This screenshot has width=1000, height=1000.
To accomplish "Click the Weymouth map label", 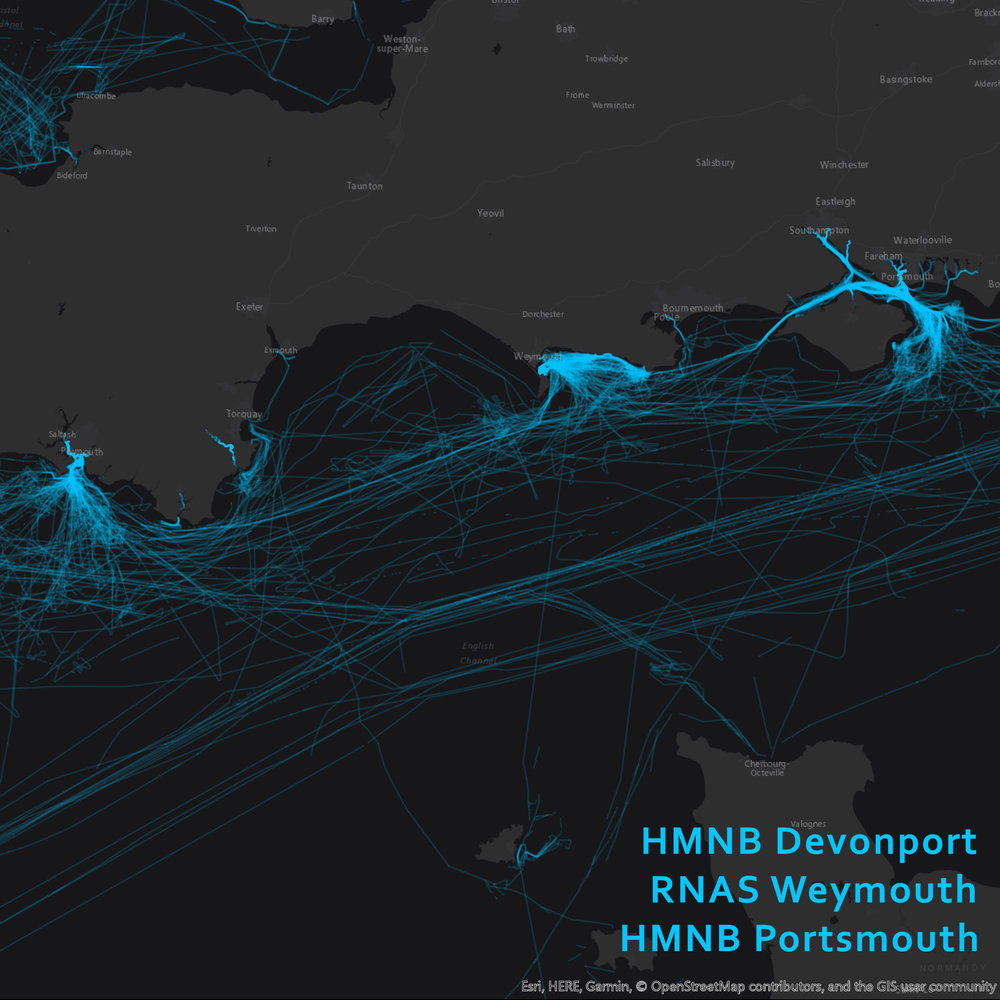I will tap(538, 356).
